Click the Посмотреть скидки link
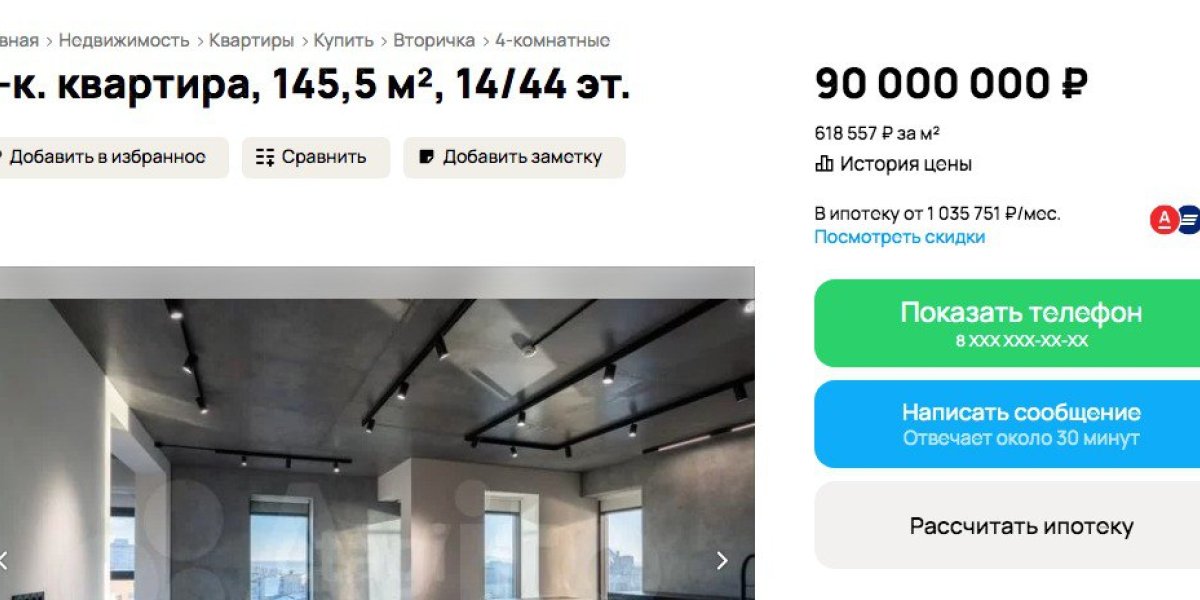The image size is (1200, 600). (x=899, y=237)
